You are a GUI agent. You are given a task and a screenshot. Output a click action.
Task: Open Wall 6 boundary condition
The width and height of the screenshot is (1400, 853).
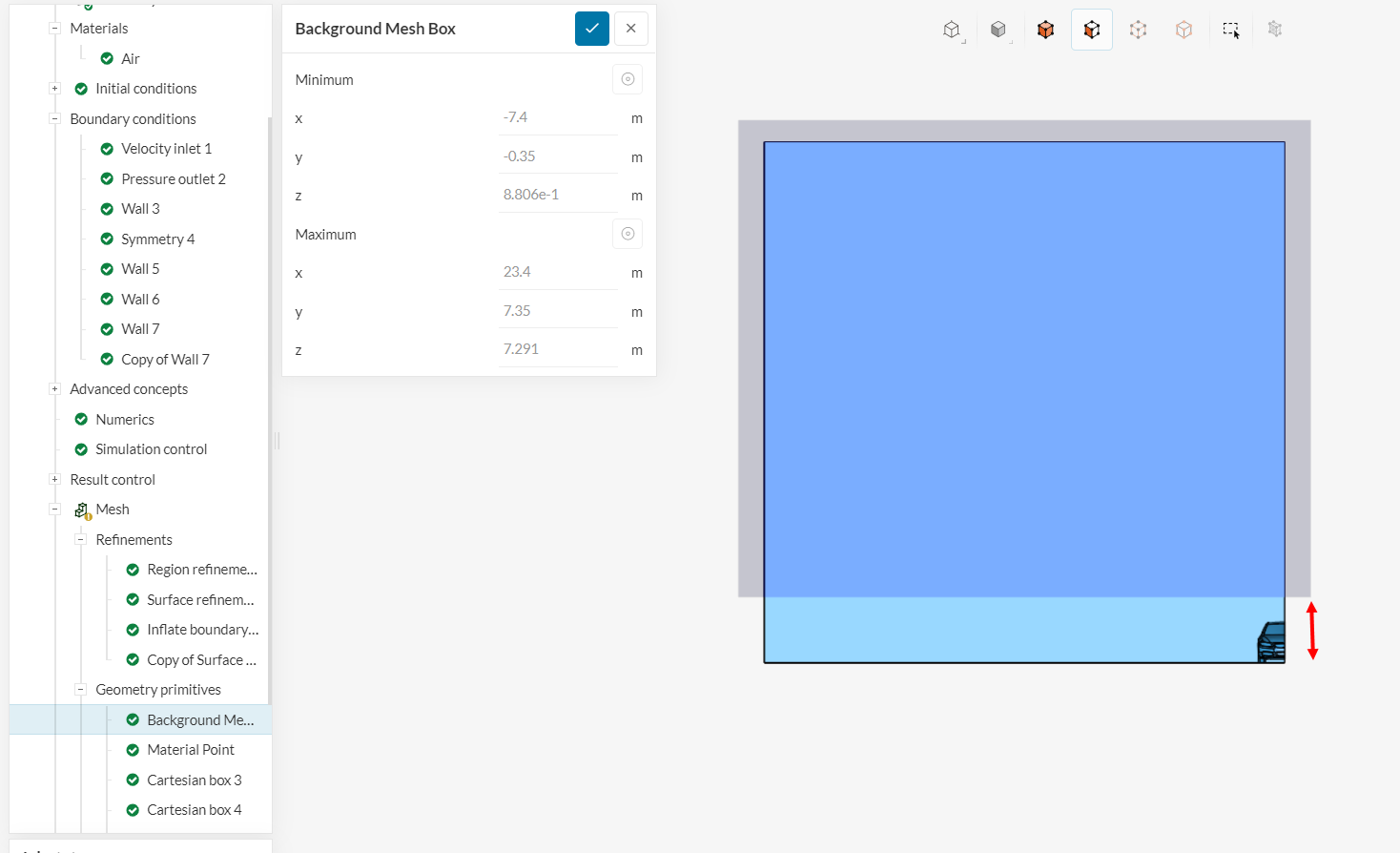(140, 300)
